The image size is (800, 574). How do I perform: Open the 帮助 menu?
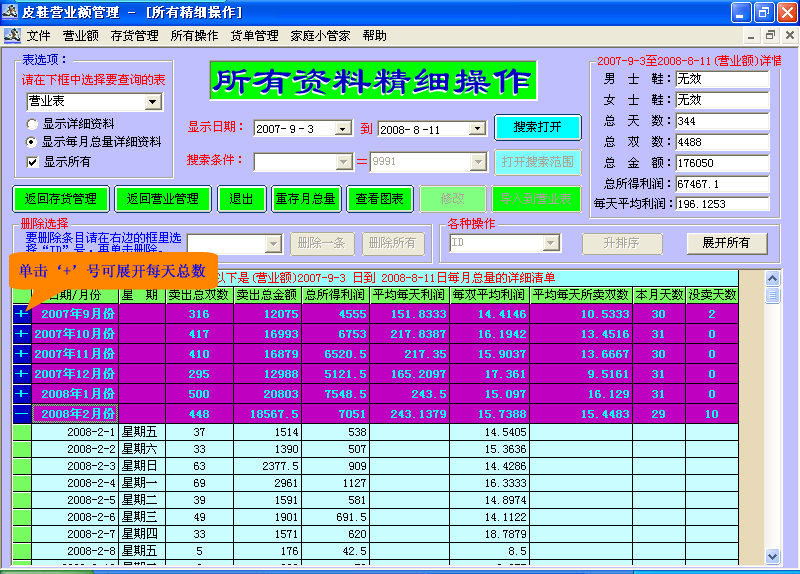coord(374,36)
